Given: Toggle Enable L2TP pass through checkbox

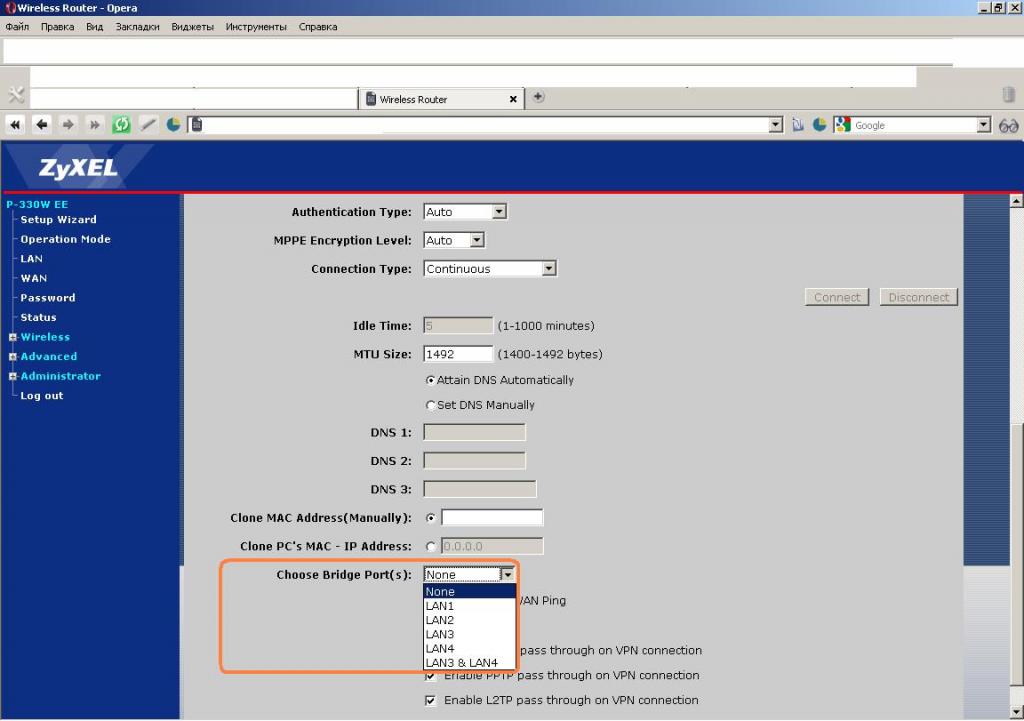Looking at the screenshot, I should 431,700.
